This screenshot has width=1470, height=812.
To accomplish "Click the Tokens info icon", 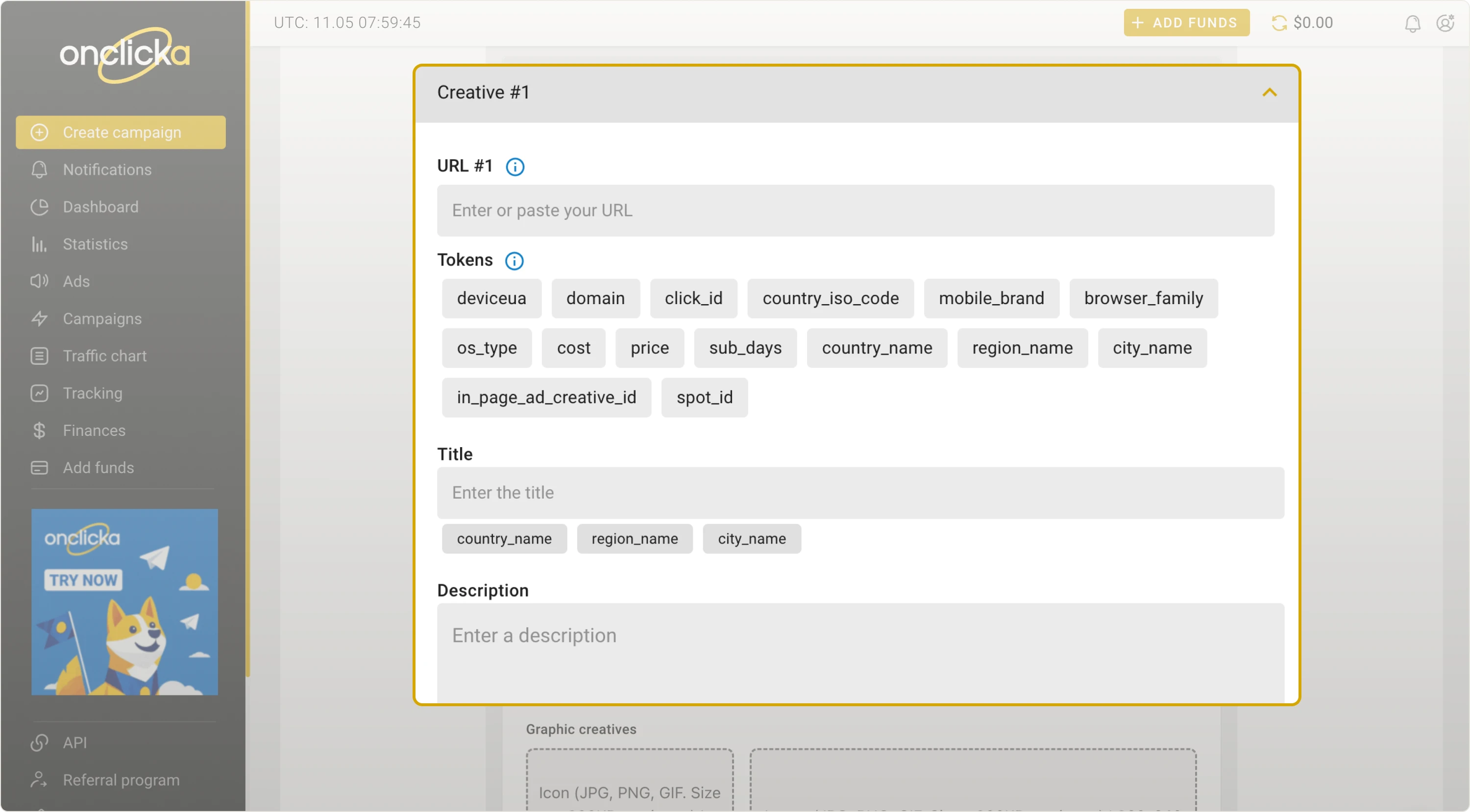I will (x=514, y=261).
